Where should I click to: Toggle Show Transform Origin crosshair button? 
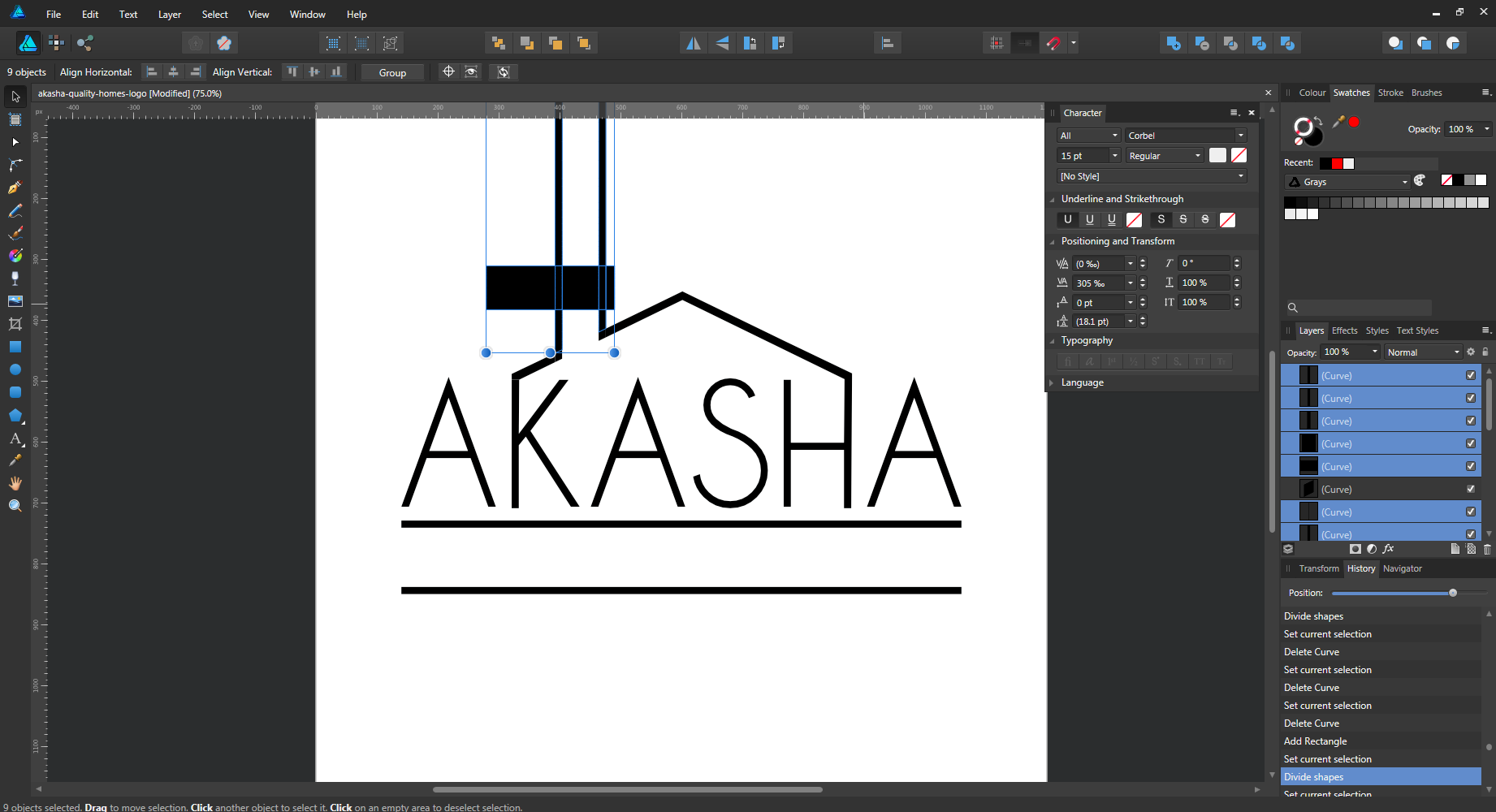(x=448, y=72)
